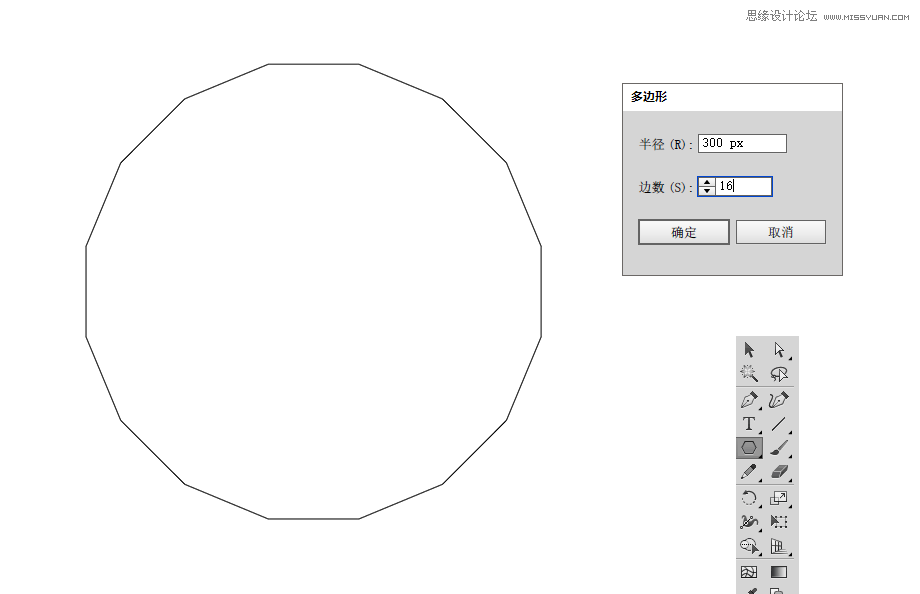Select the Line Segment tool
Screen dimensions: 920x594
(779, 424)
